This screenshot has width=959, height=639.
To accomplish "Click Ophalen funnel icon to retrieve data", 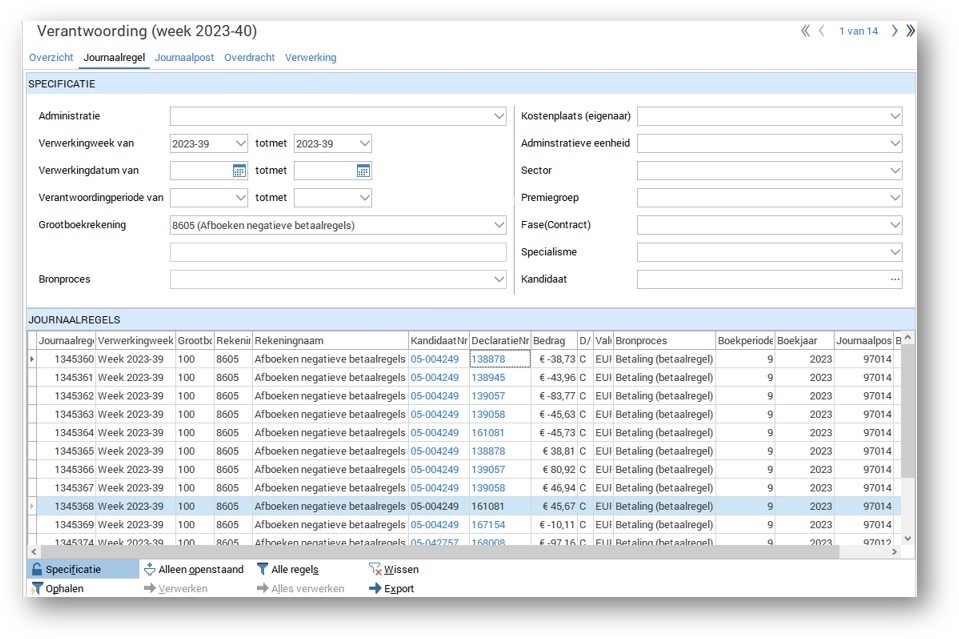I will pyautogui.click(x=37, y=589).
